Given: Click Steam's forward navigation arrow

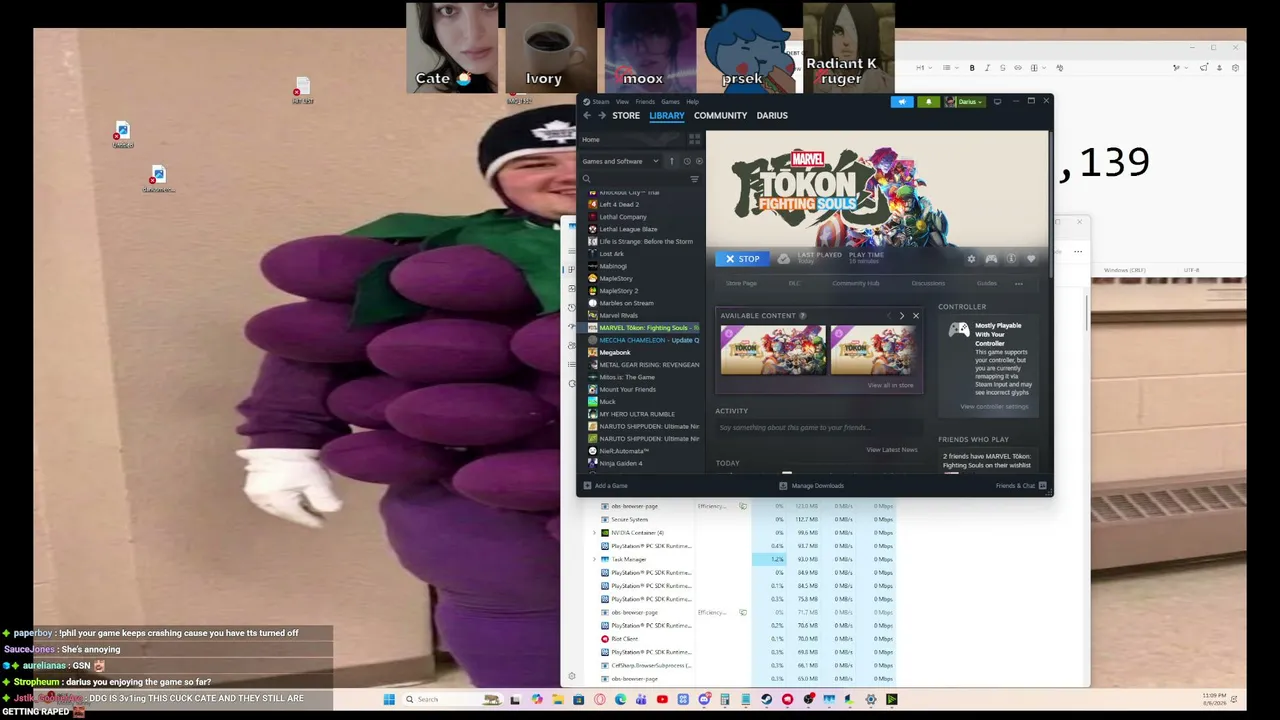Looking at the screenshot, I should tap(602, 116).
